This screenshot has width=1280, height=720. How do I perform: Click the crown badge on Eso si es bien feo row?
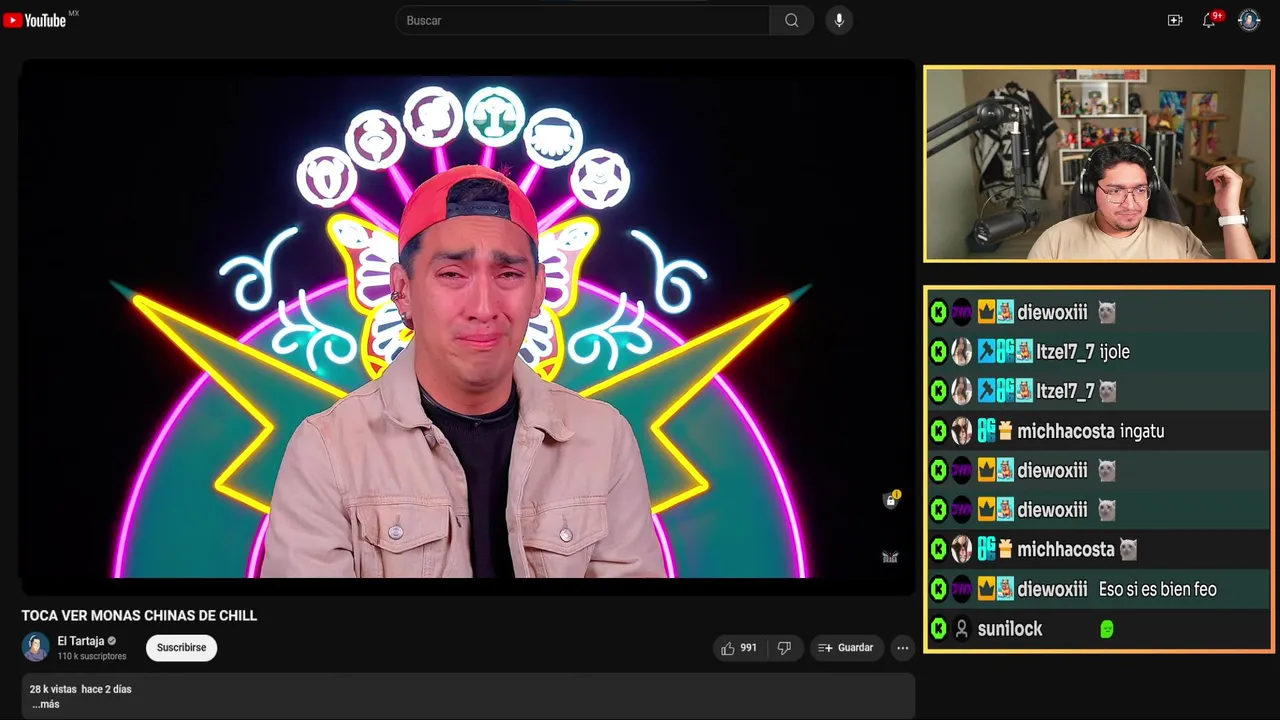pos(986,589)
